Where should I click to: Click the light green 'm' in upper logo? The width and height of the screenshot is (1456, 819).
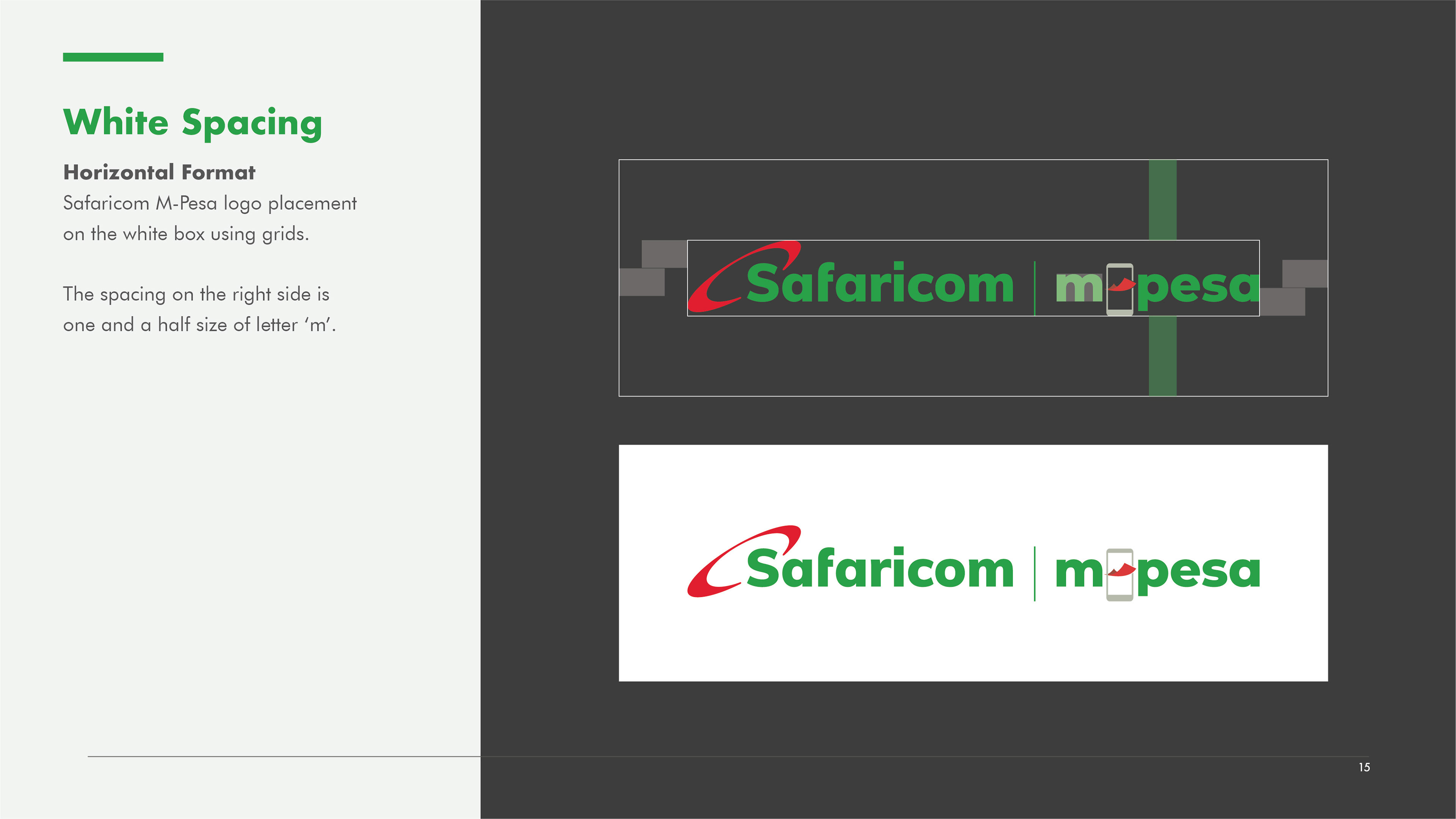(x=1079, y=287)
